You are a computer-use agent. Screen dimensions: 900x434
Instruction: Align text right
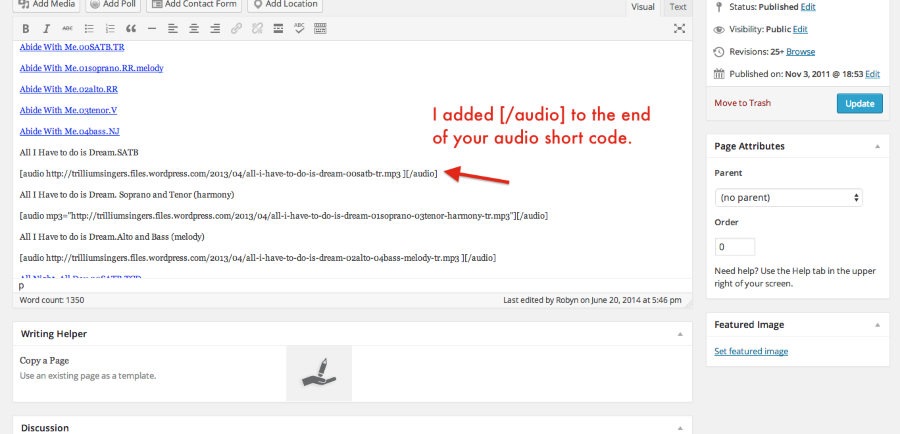[215, 29]
